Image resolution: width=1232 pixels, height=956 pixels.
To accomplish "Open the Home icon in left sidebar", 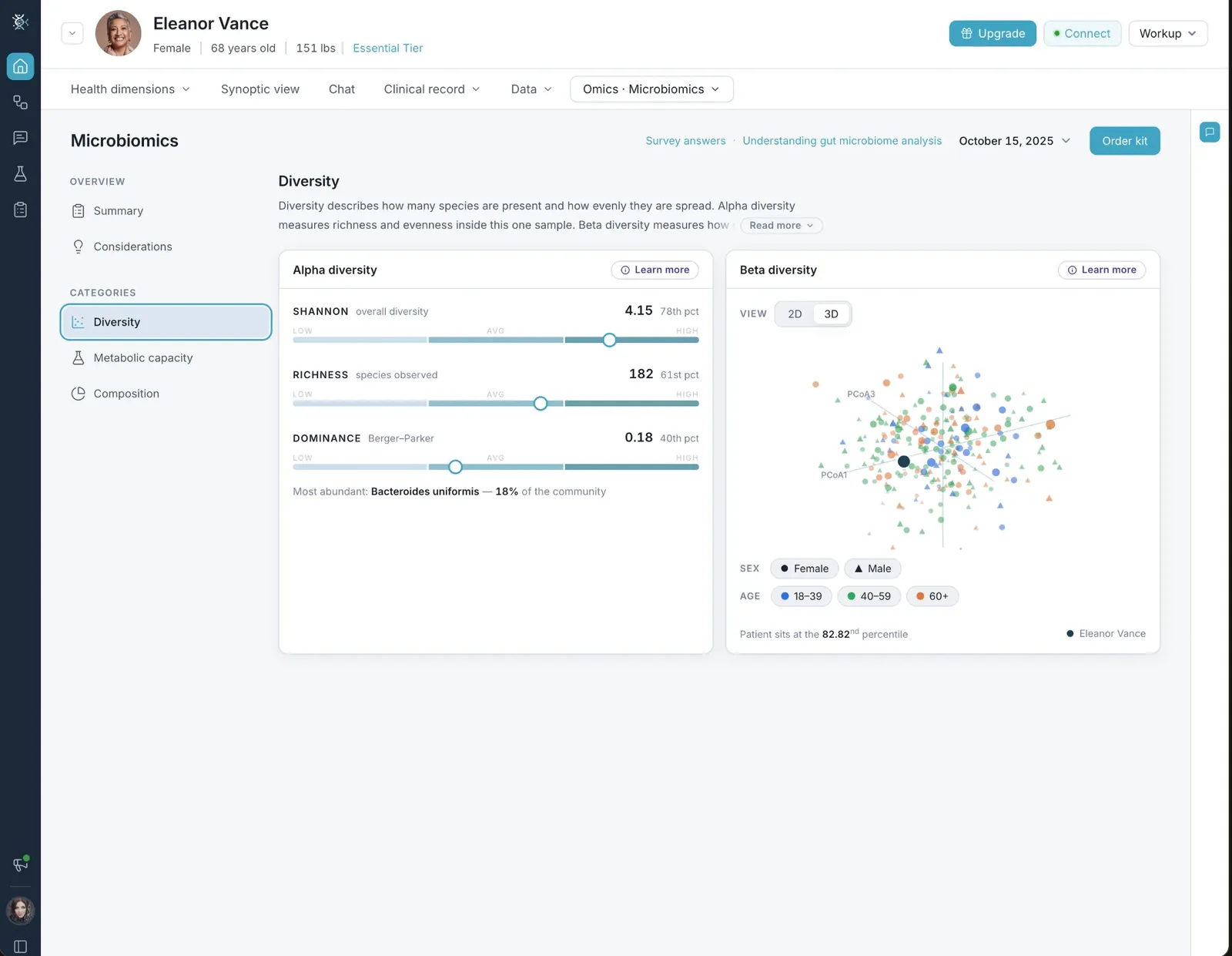I will pyautogui.click(x=20, y=66).
